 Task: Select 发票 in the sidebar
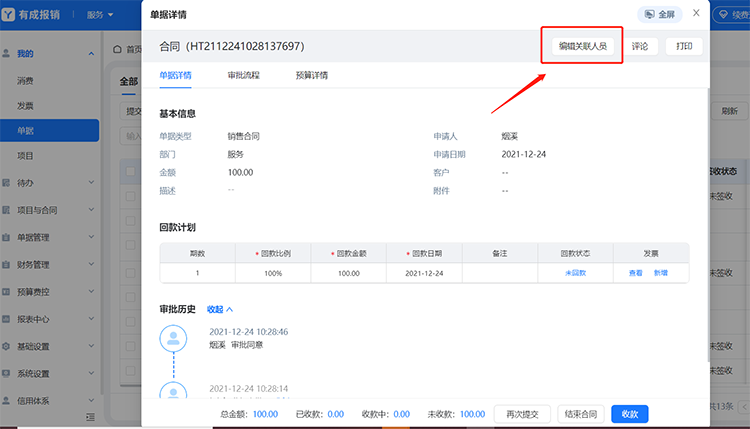pyautogui.click(x=26, y=105)
